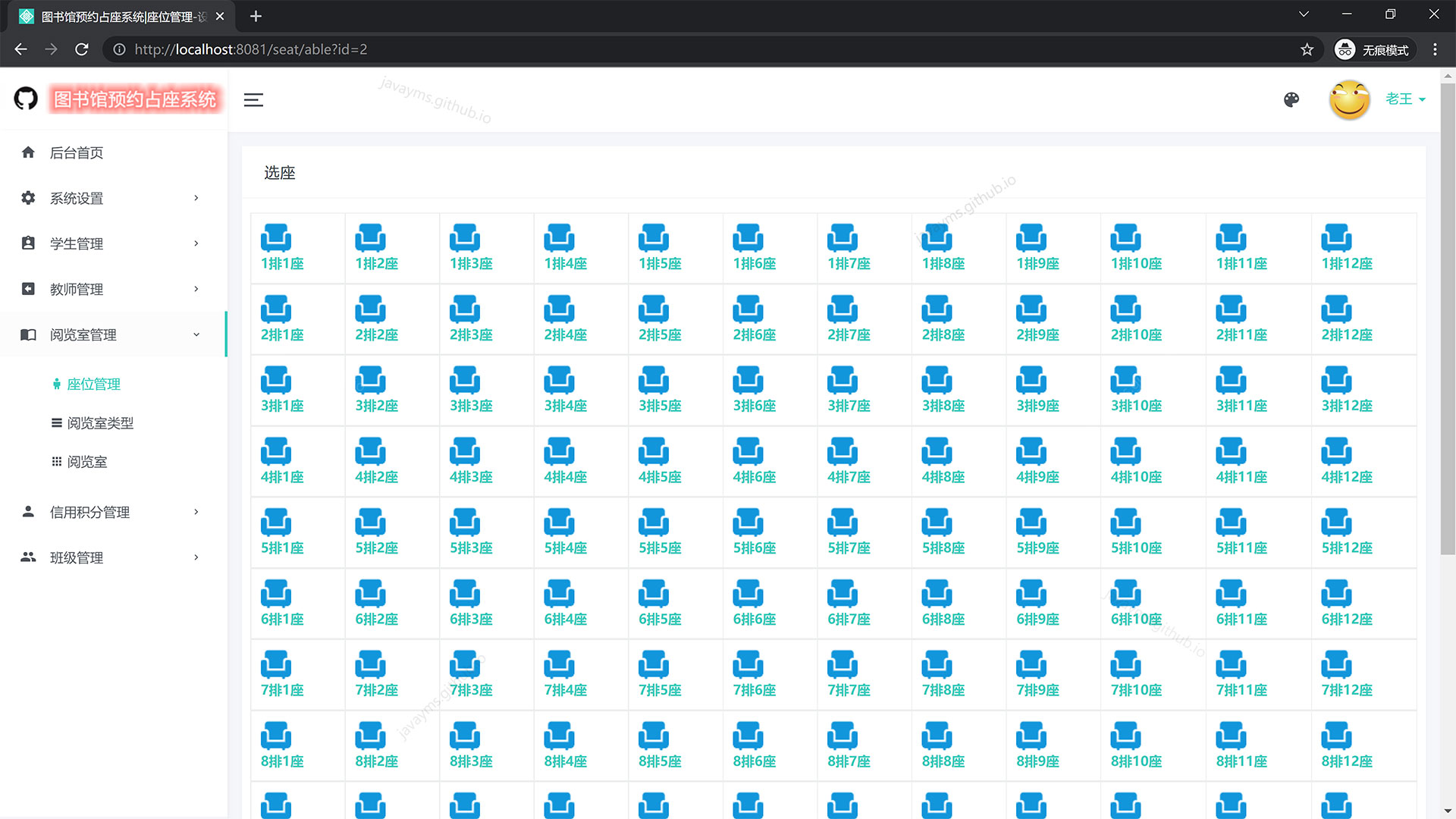Reload the page using browser refresh
Screen dimensions: 1456x819
[x=82, y=49]
